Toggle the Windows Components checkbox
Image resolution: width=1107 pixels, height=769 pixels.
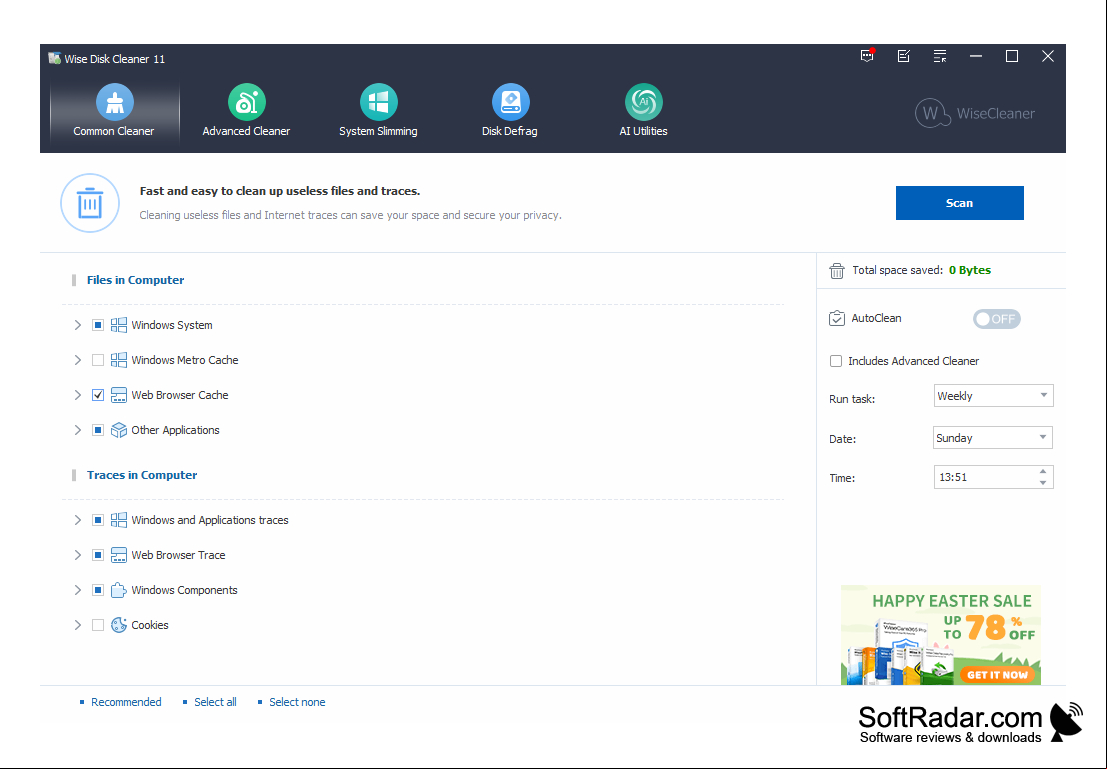[x=98, y=590]
